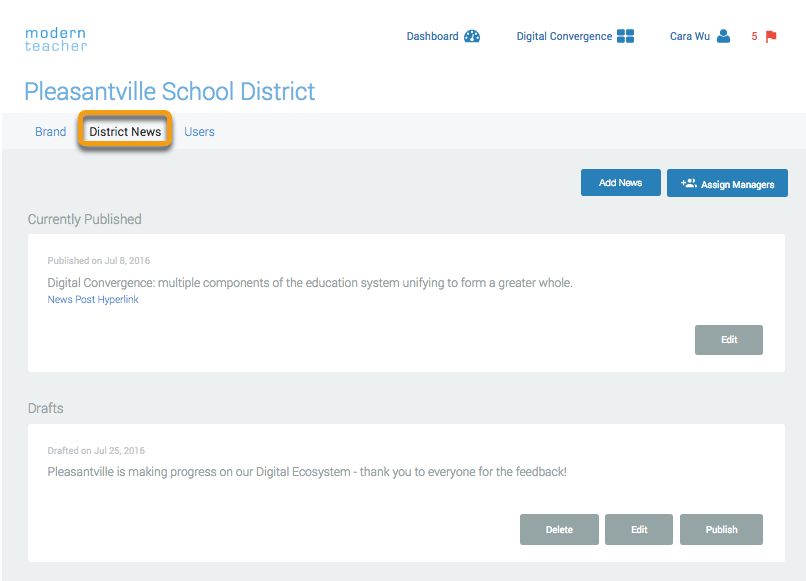The width and height of the screenshot is (806, 581).
Task: Switch to the Users tab
Action: 199,132
